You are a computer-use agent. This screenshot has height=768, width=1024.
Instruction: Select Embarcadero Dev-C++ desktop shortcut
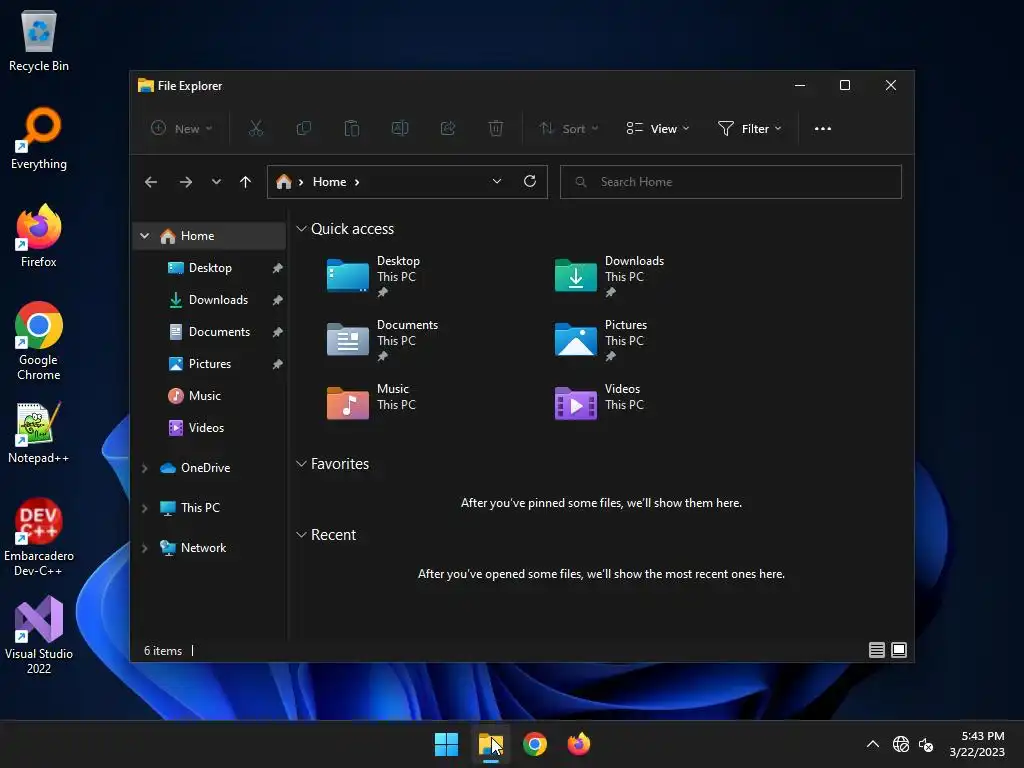(39, 537)
